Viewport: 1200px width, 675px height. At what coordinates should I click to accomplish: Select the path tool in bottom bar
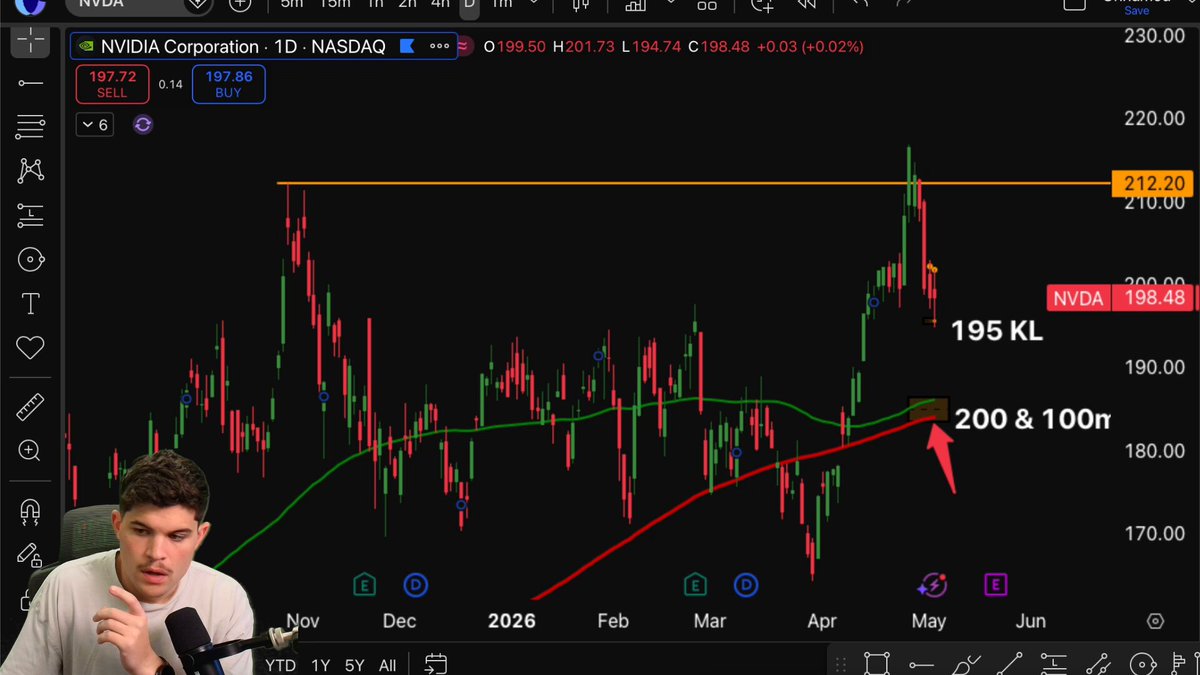[x=1099, y=664]
